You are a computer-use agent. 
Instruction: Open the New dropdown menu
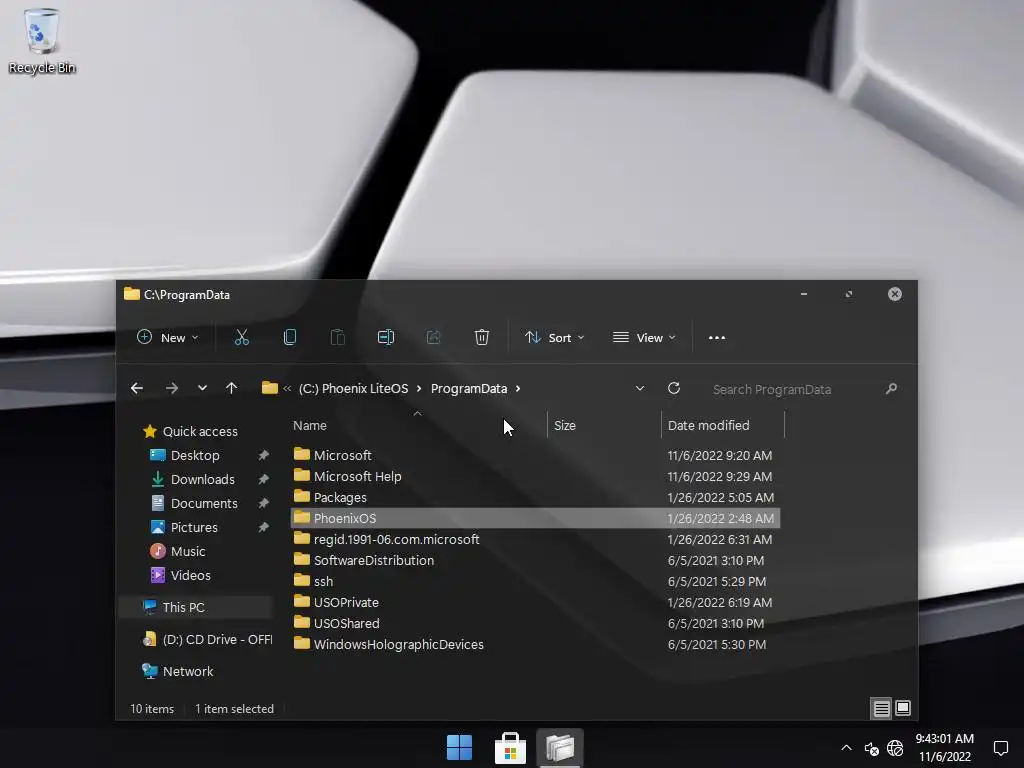click(167, 338)
